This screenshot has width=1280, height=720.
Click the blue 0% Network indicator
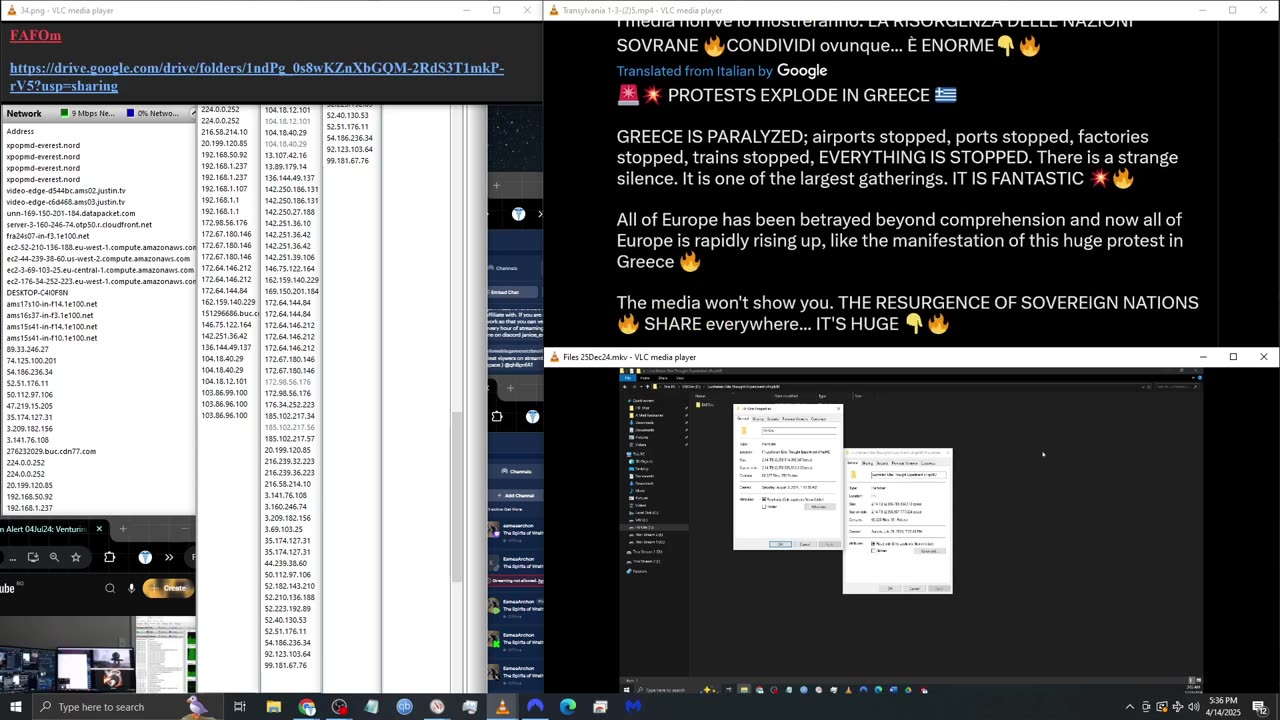coord(152,113)
